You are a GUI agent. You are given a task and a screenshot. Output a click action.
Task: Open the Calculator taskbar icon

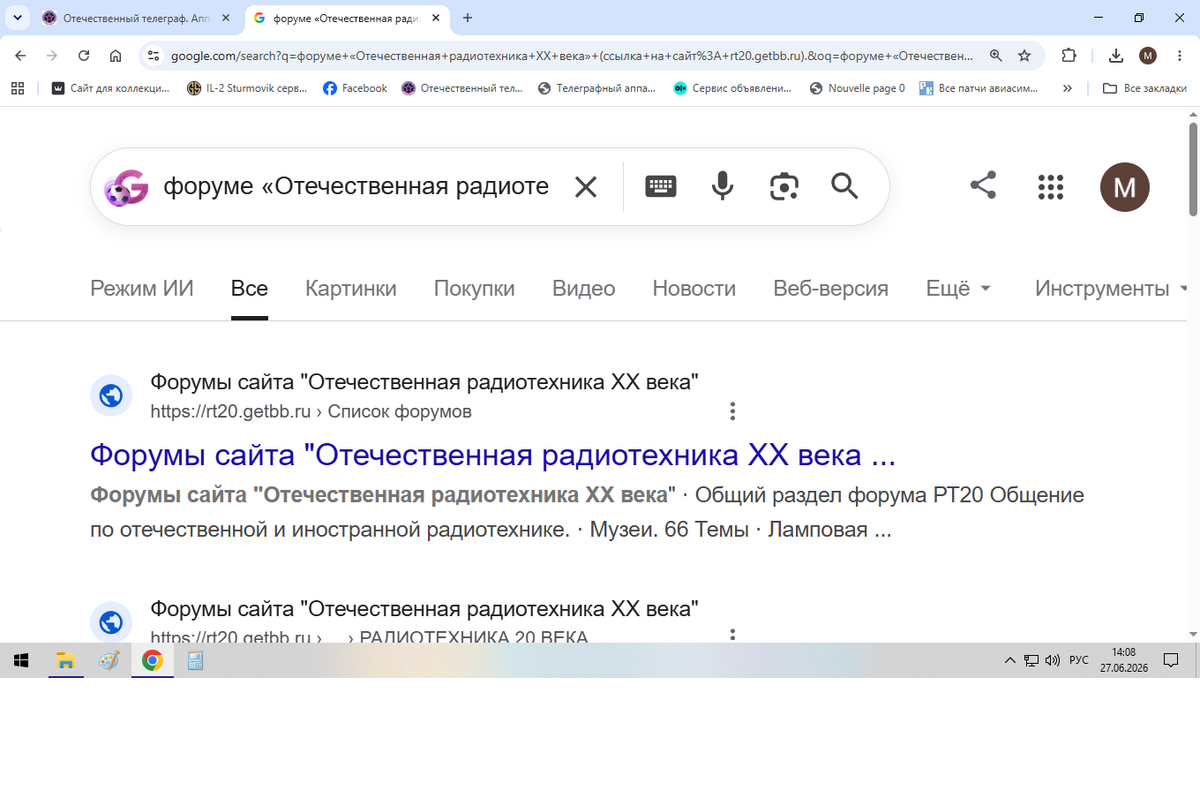coord(196,660)
